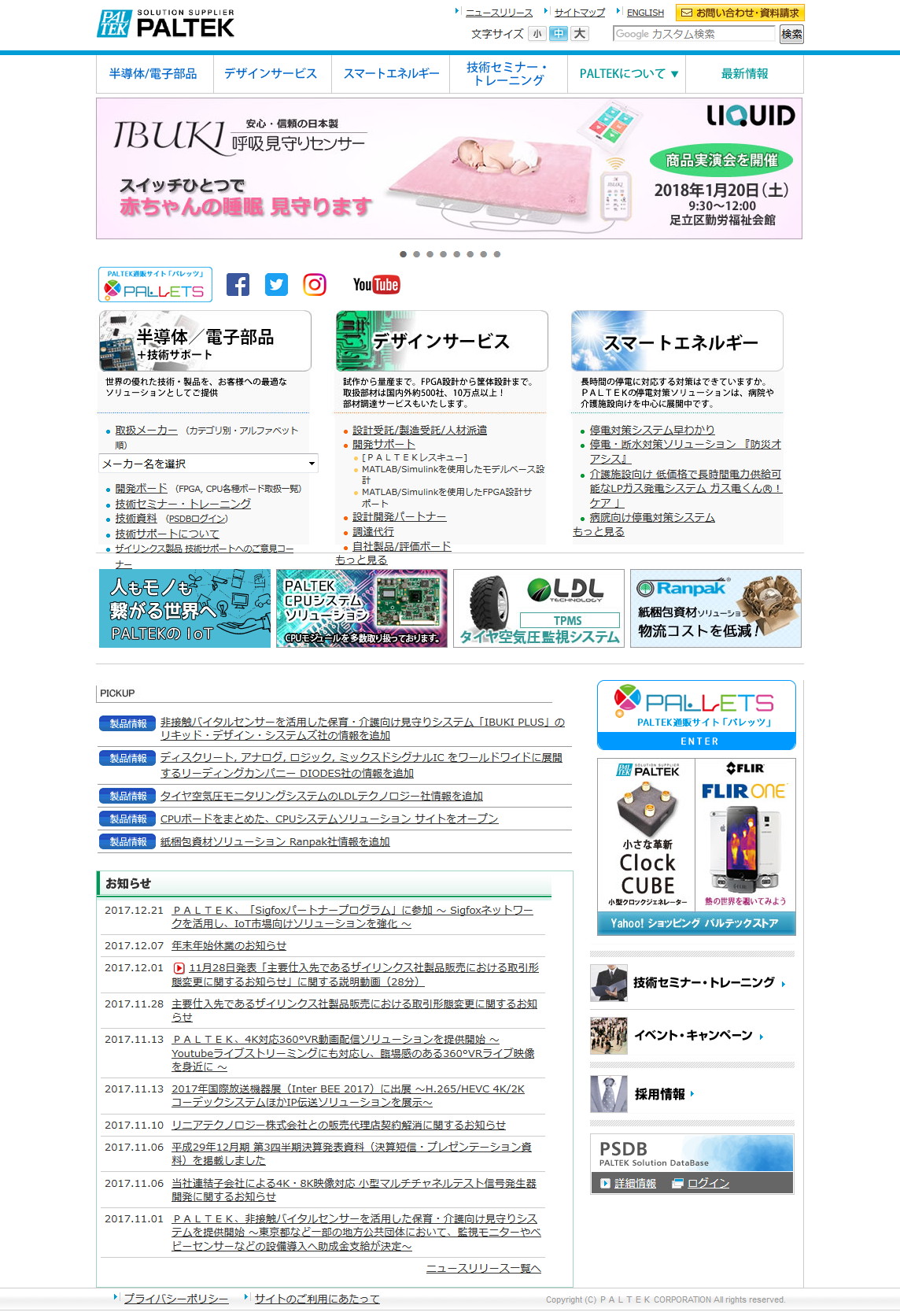
Task: Play the 11月28日発表 video icon
Action: pos(179,968)
